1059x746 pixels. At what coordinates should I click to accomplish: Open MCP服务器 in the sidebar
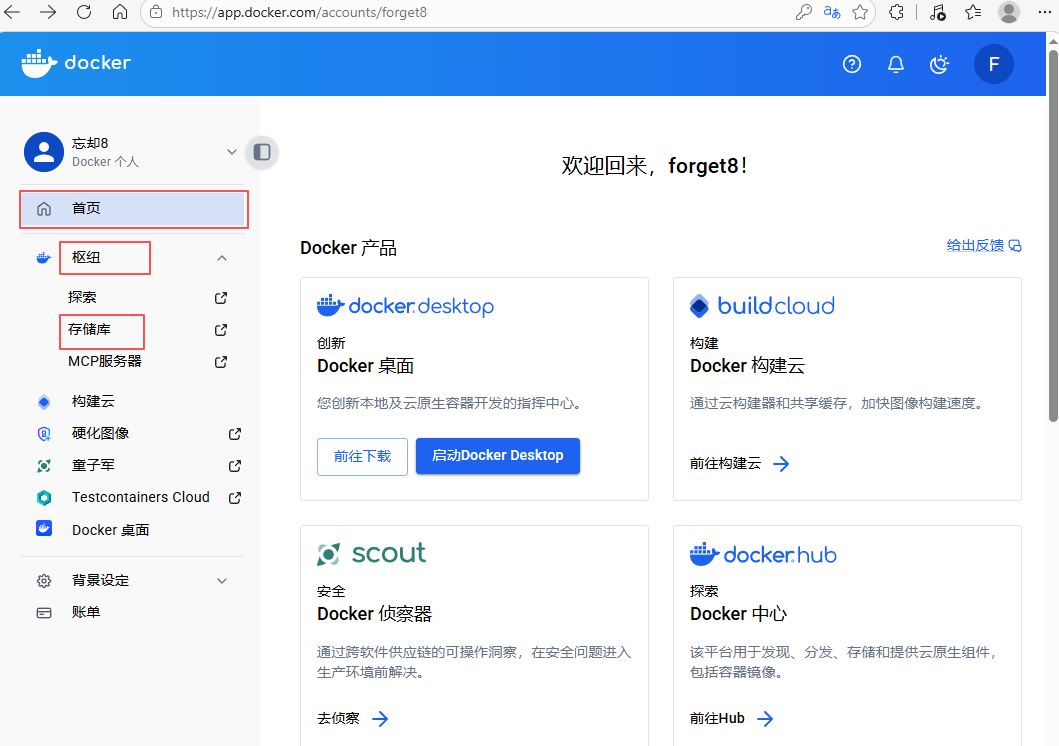click(105, 361)
